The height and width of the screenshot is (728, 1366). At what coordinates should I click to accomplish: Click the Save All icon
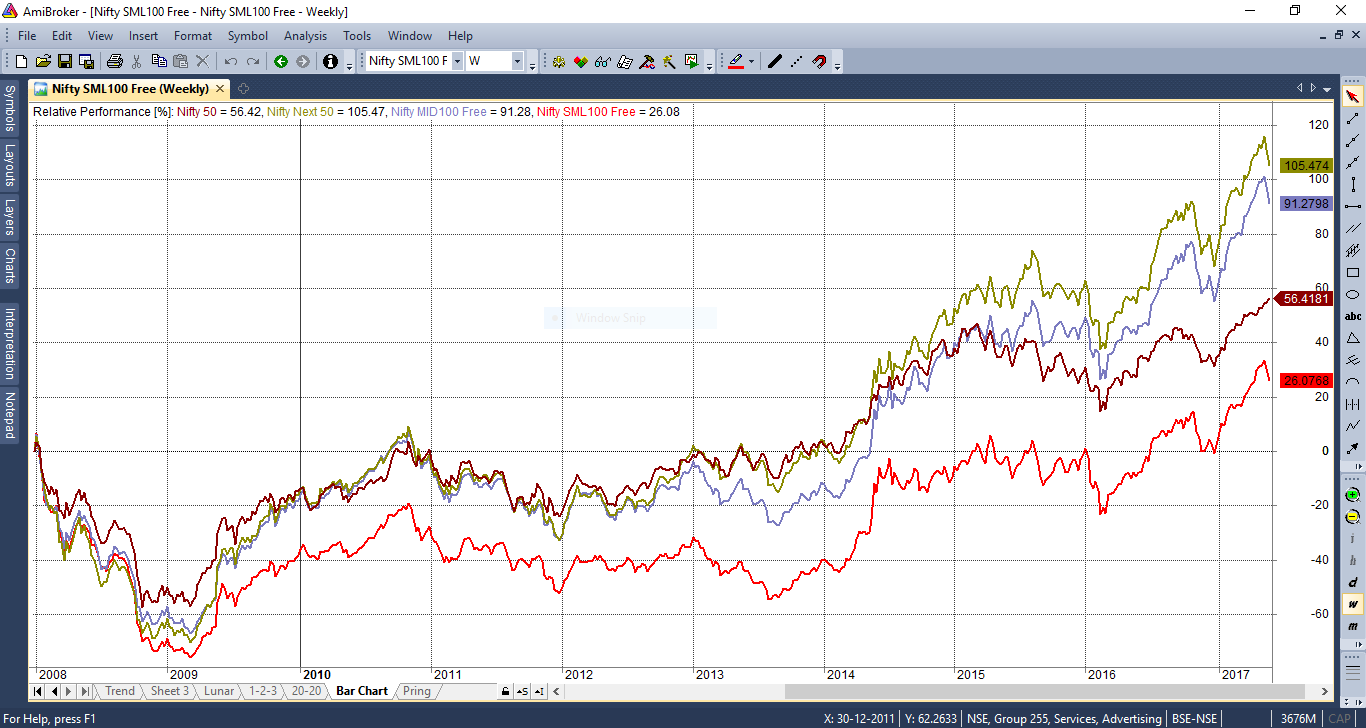[85, 61]
